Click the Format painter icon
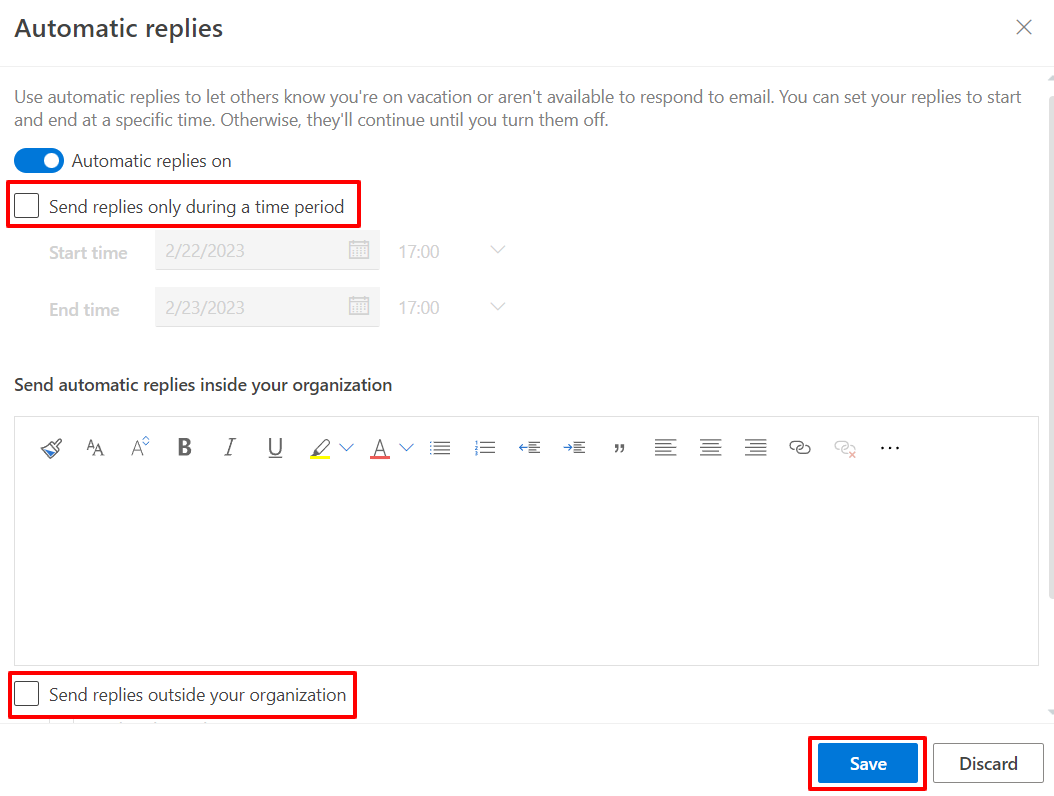Viewport: 1054px width, 796px height. [x=52, y=448]
